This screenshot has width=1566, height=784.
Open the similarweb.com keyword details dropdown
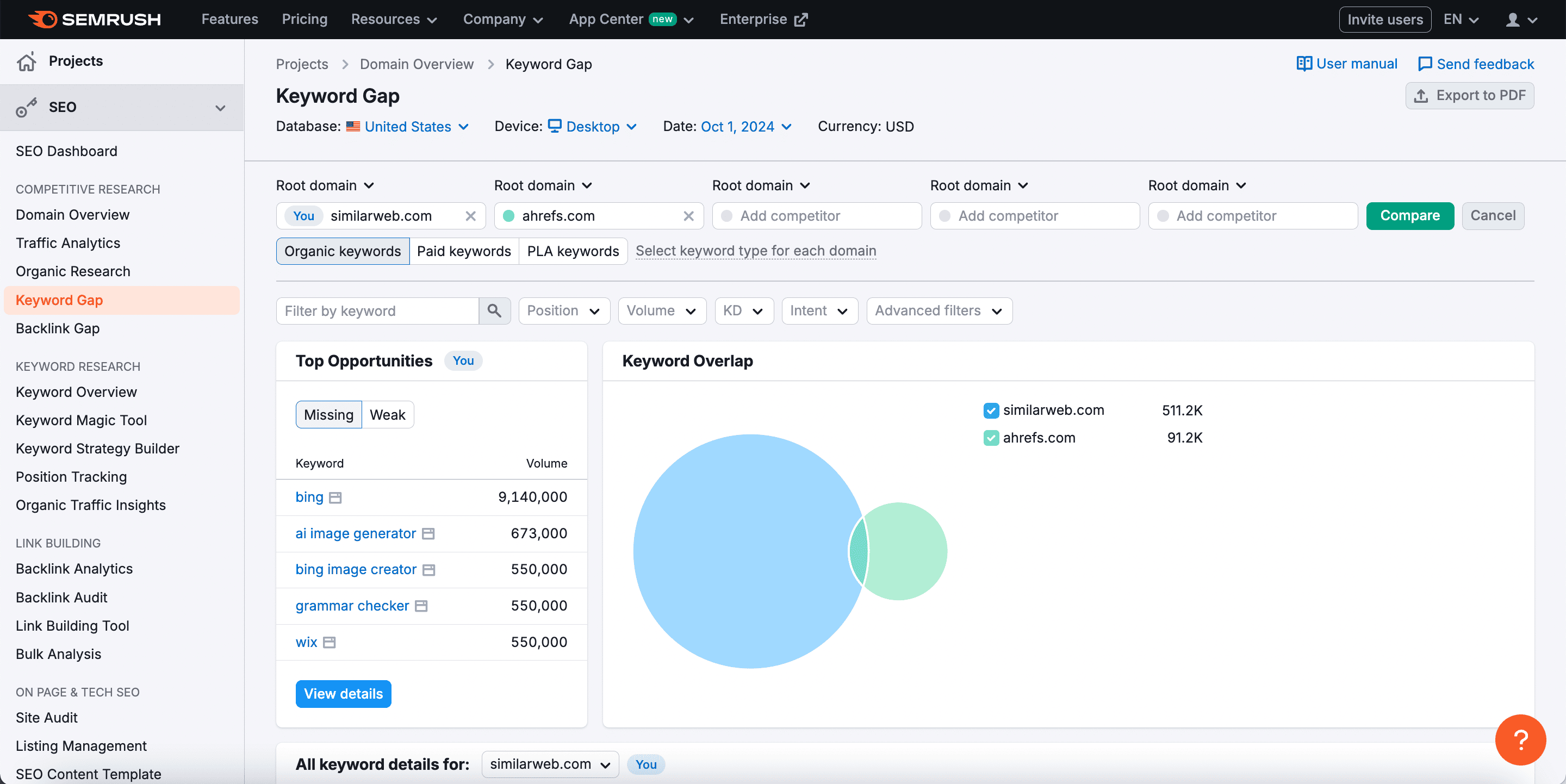(550, 764)
